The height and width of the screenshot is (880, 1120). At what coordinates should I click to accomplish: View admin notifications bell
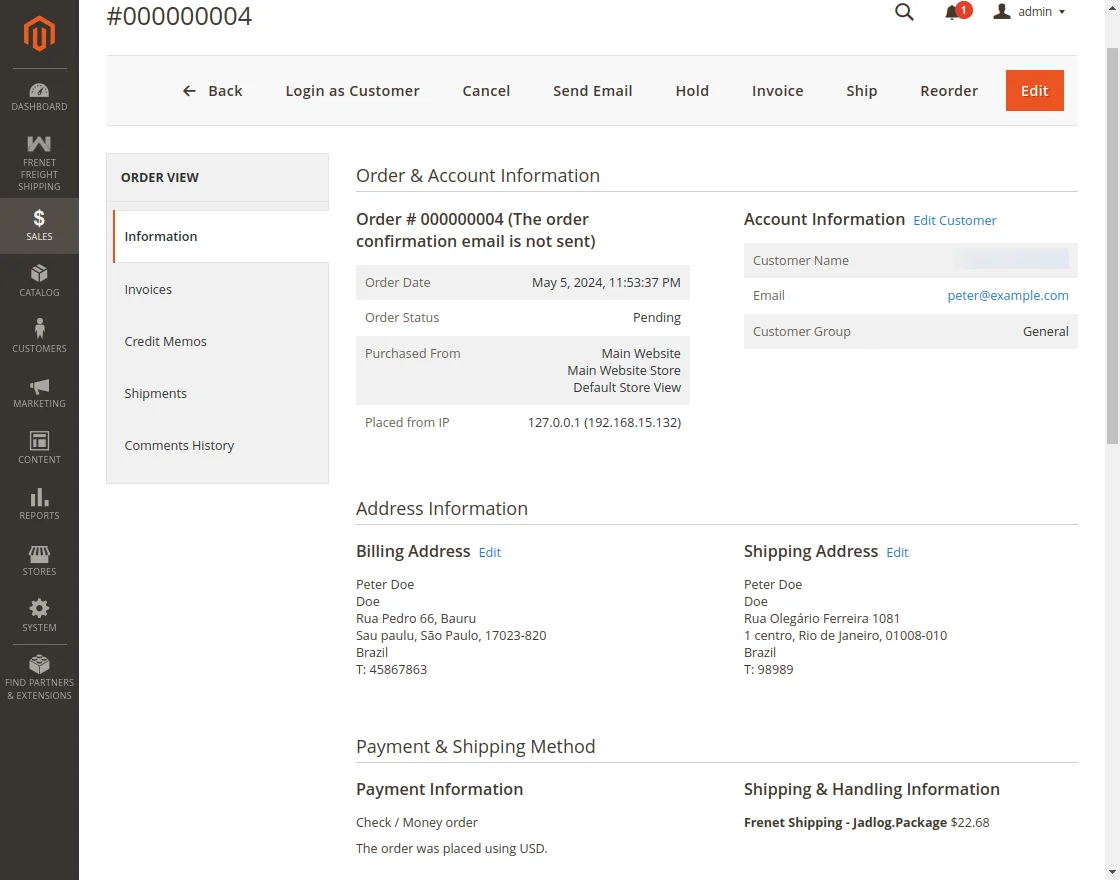tap(953, 13)
